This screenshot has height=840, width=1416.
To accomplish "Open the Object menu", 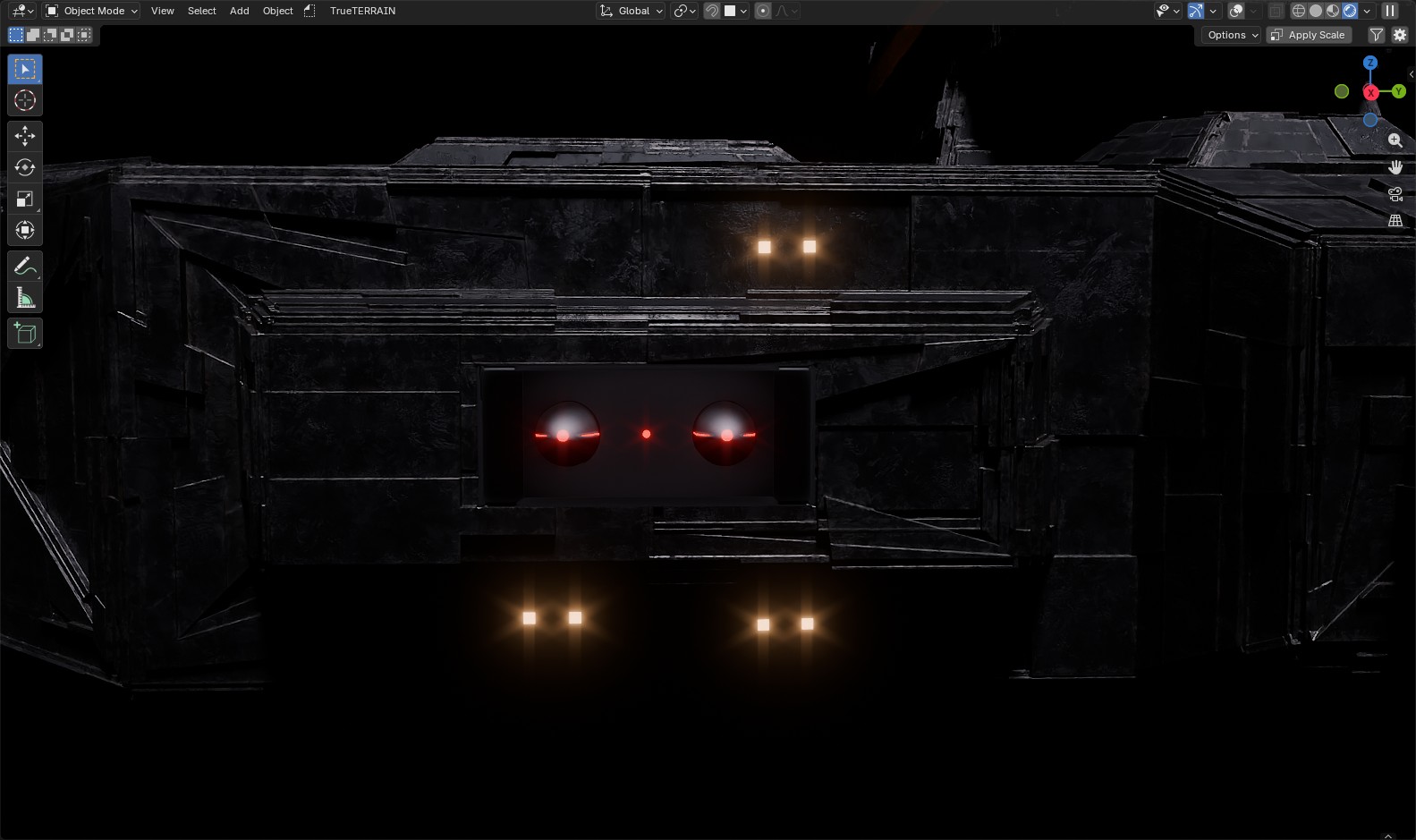I will pyautogui.click(x=278, y=11).
